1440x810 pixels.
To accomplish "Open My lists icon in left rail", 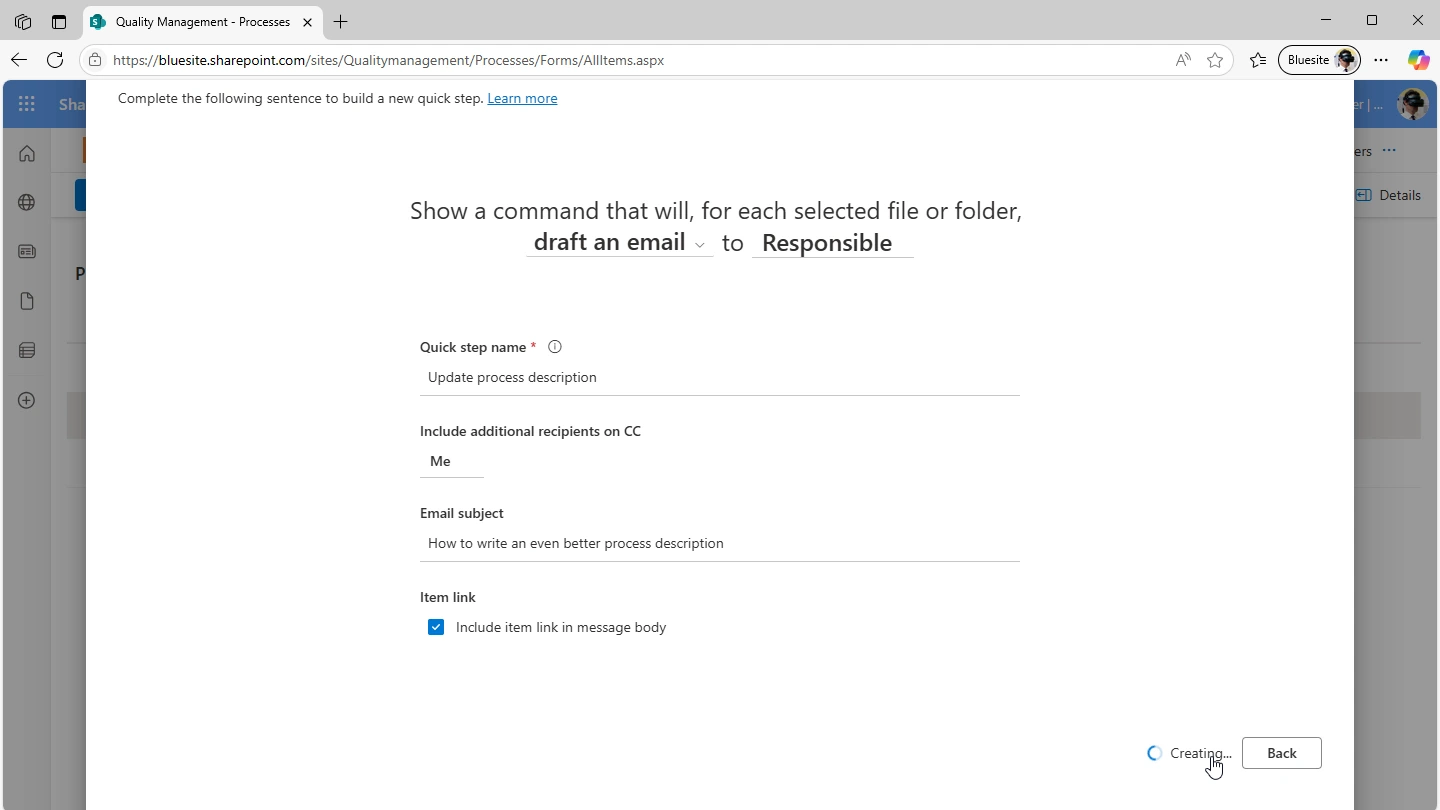I will (x=27, y=350).
